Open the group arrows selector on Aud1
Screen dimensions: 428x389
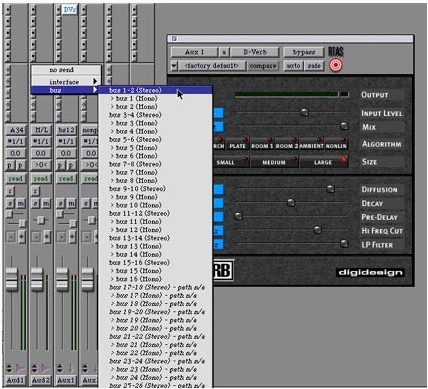[9, 368]
